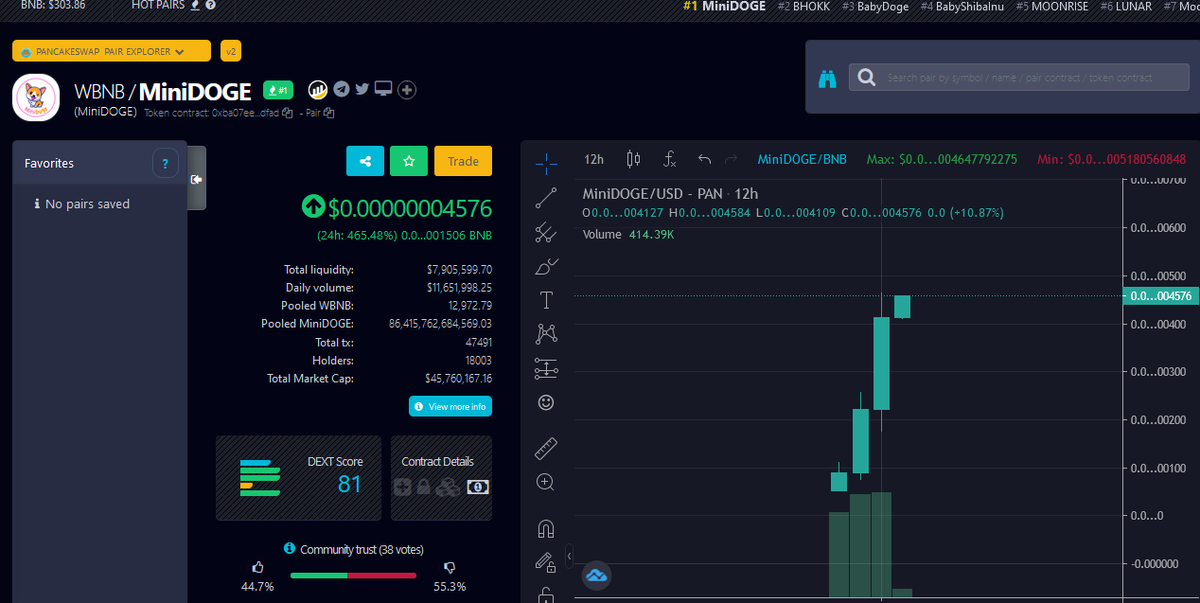Select the text annotation tool
Screen dimensions: 1200x603
click(546, 300)
